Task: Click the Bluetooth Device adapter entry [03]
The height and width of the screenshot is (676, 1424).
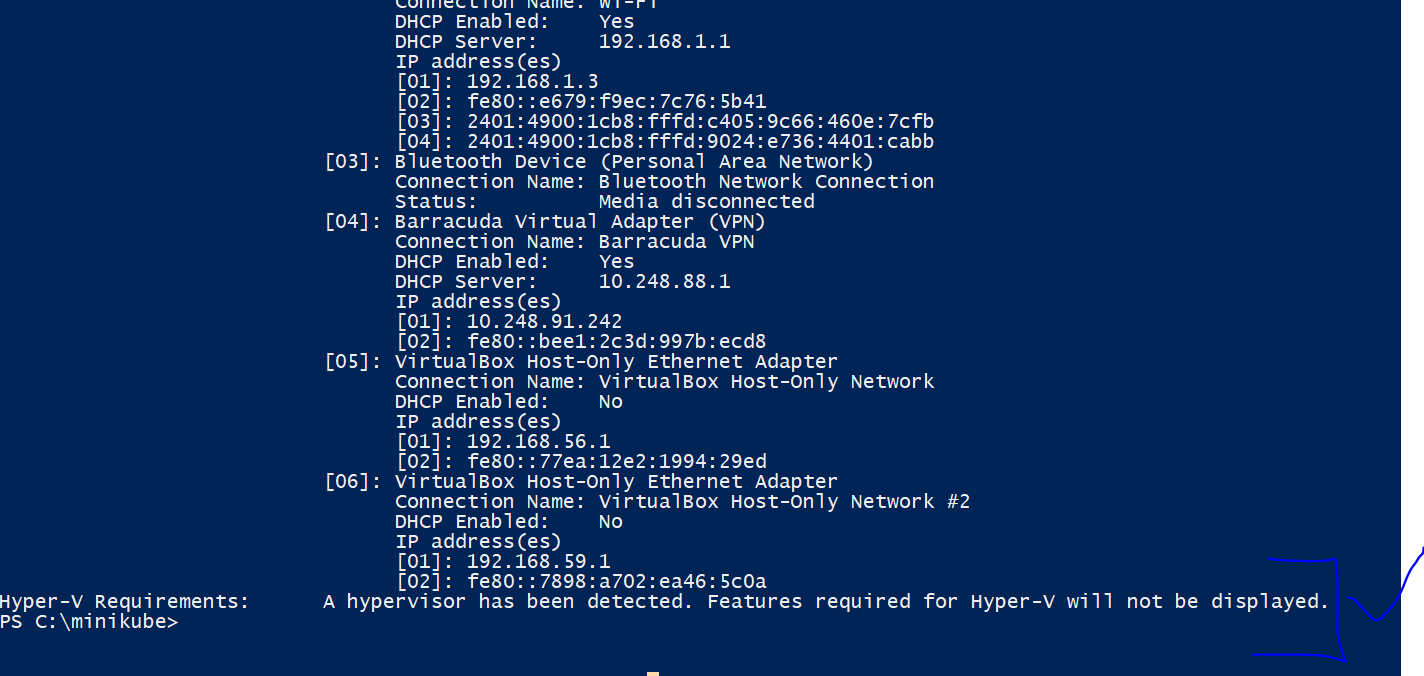Action: pyautogui.click(x=599, y=162)
